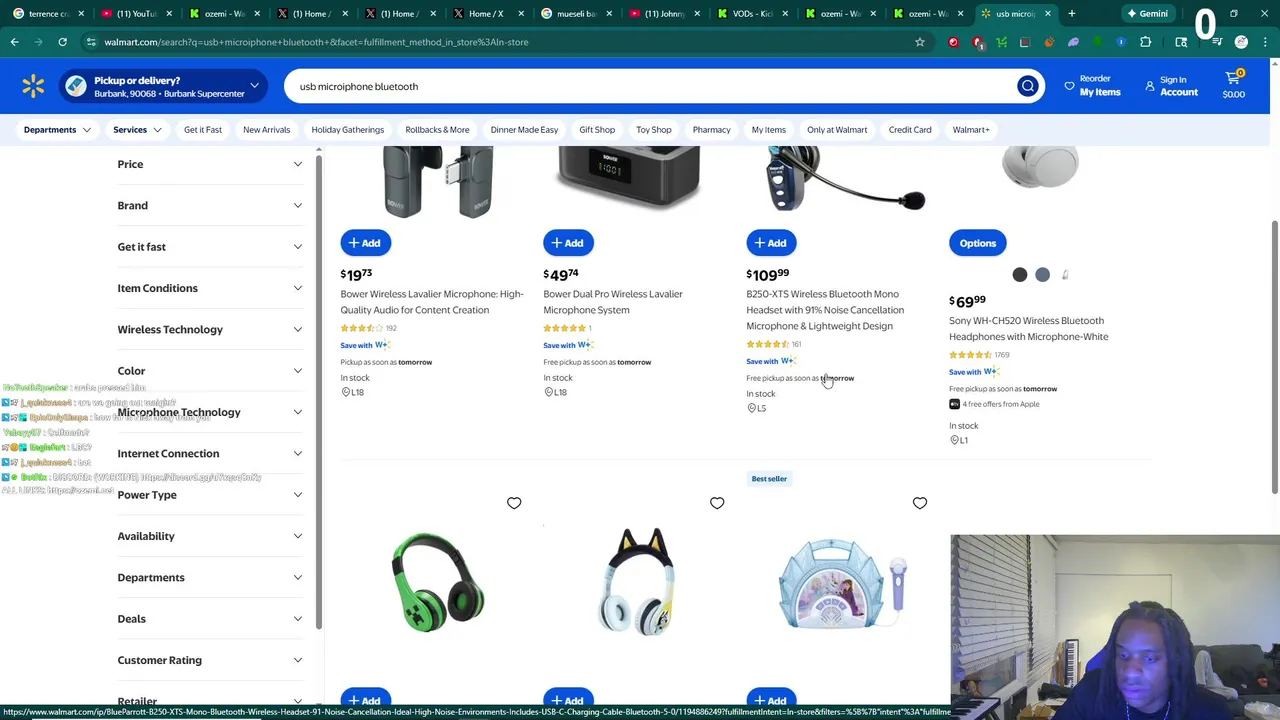Open a new browser tab
This screenshot has height=720, width=1280.
tap(1072, 13)
